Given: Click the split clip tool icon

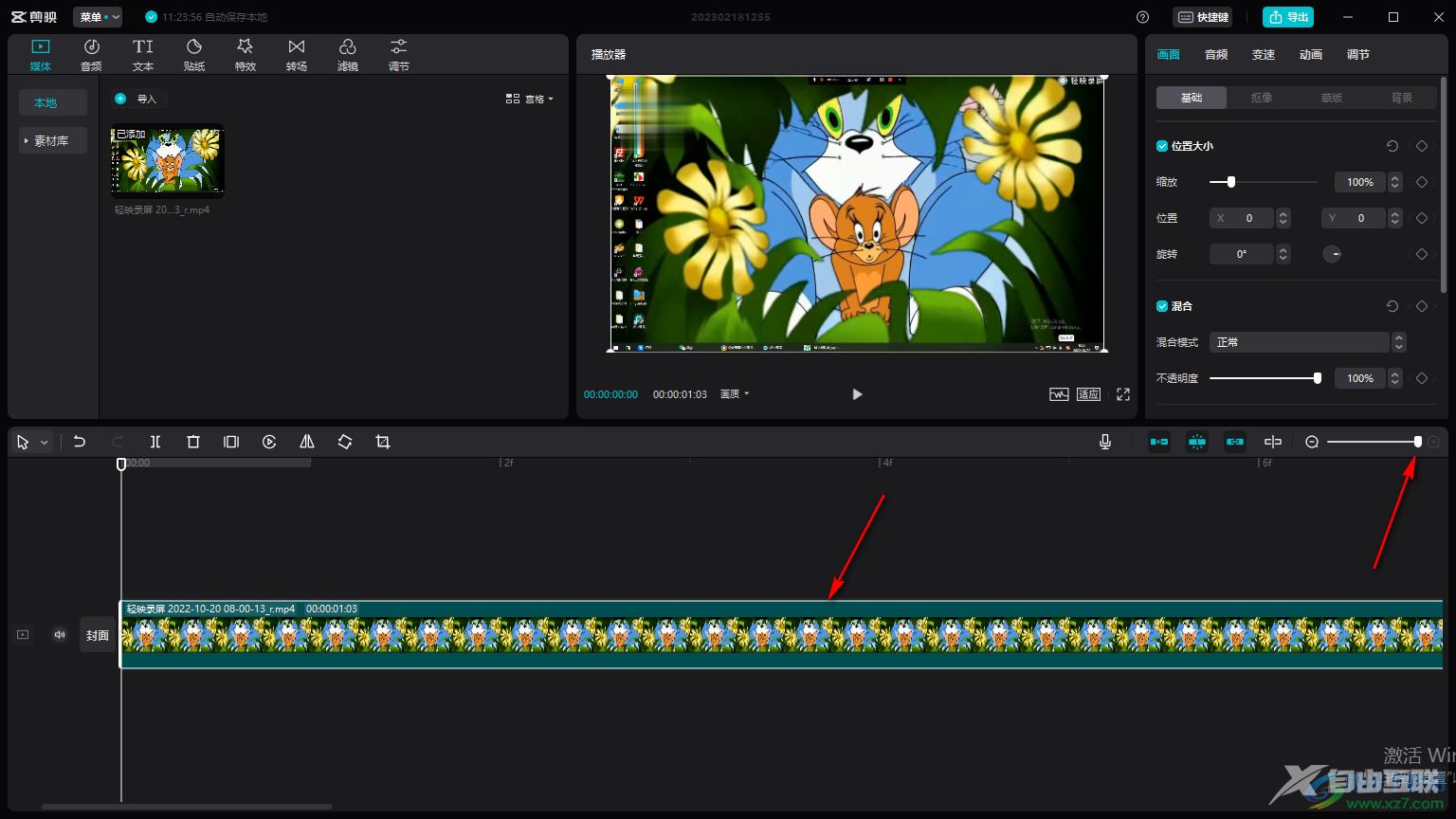Looking at the screenshot, I should pyautogui.click(x=155, y=442).
